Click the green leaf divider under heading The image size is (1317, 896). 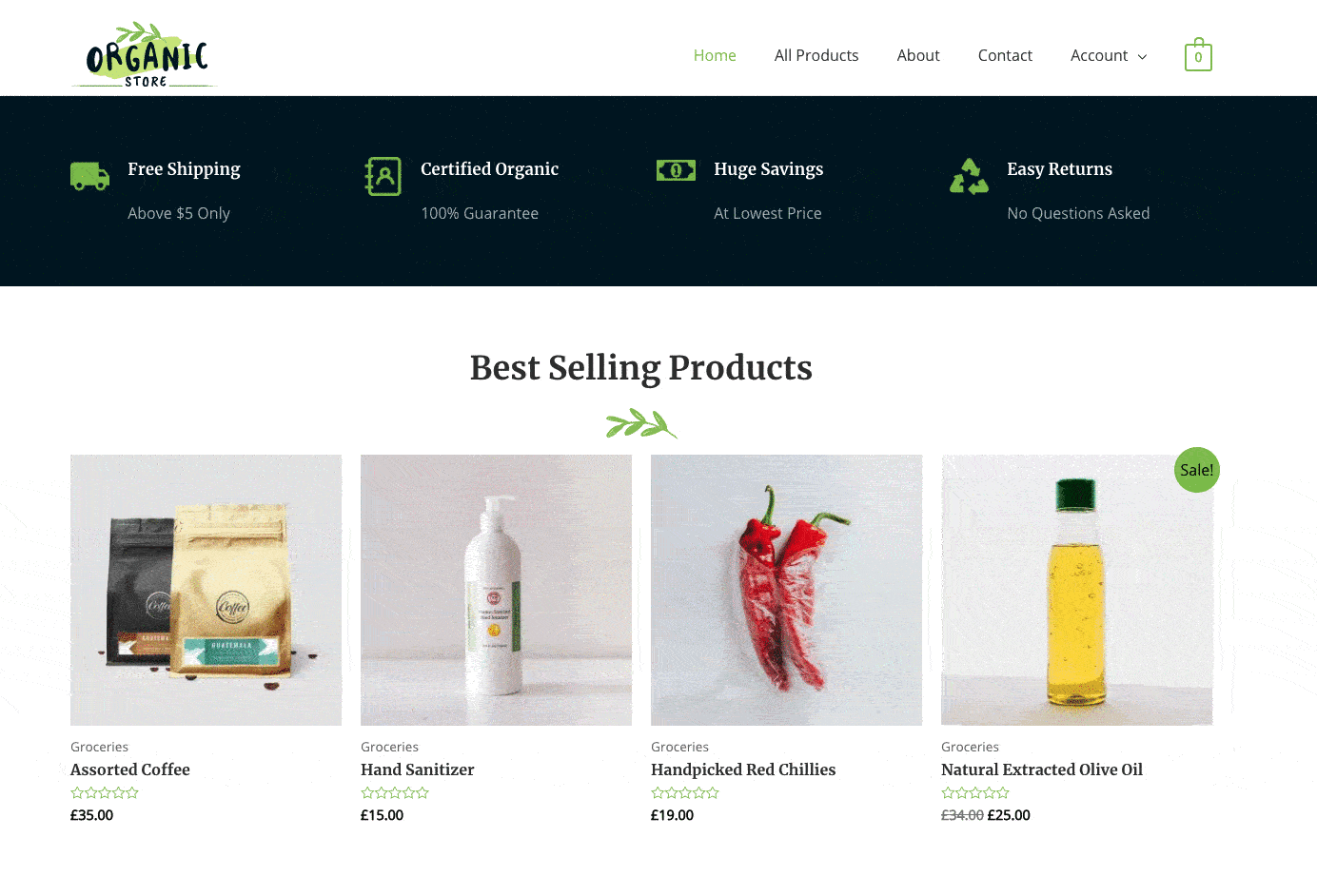coord(641,424)
